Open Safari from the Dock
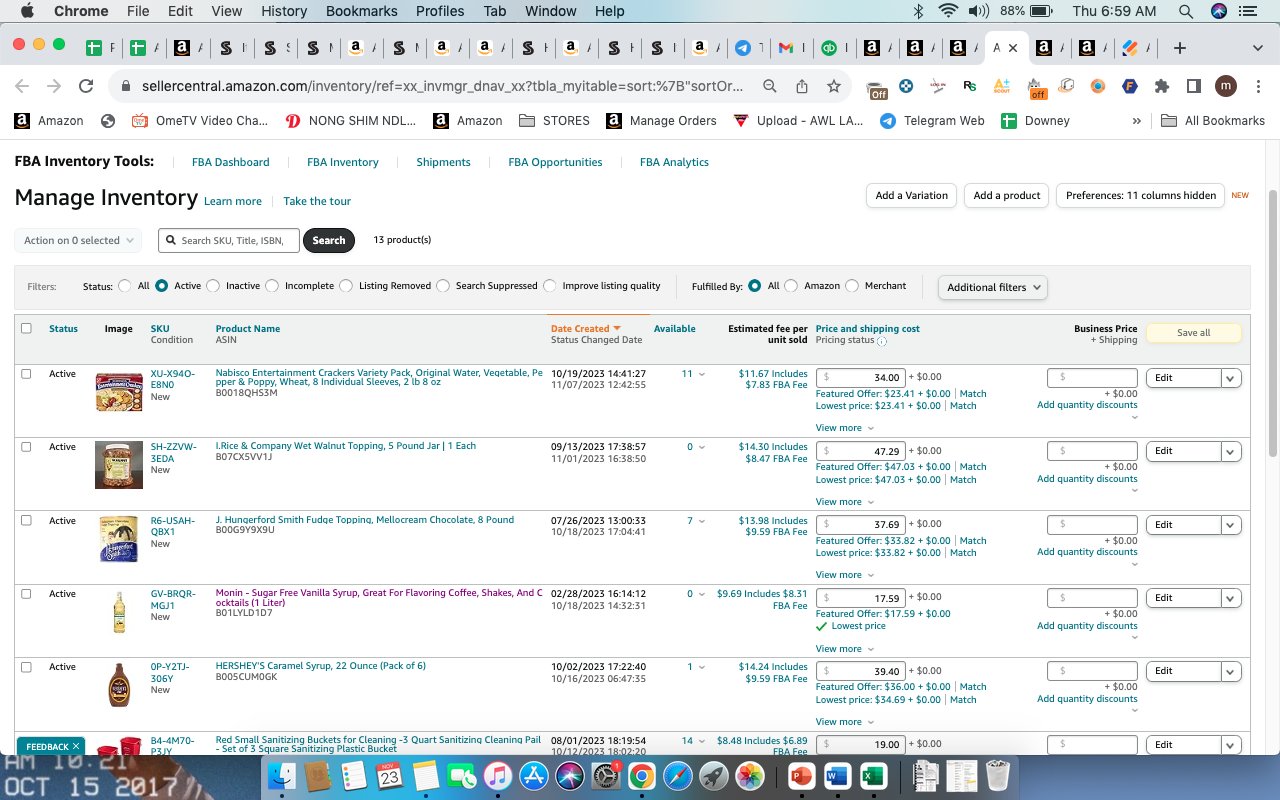1280x800 pixels. pyautogui.click(x=677, y=775)
